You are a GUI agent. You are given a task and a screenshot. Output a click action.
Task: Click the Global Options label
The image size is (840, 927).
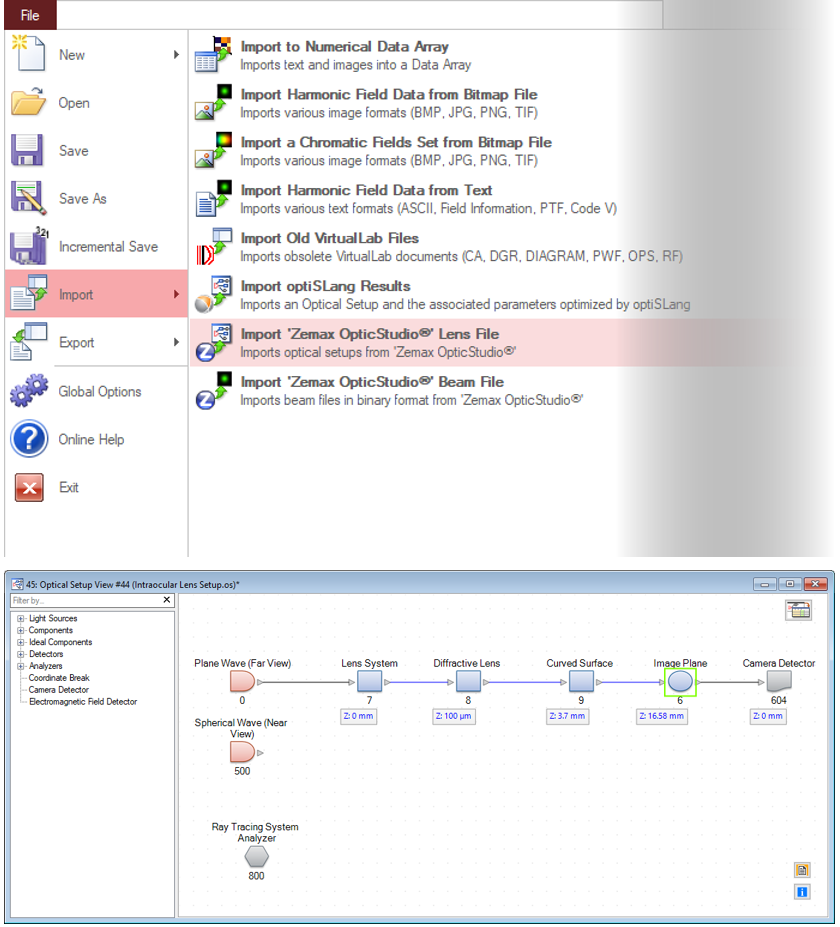click(100, 391)
